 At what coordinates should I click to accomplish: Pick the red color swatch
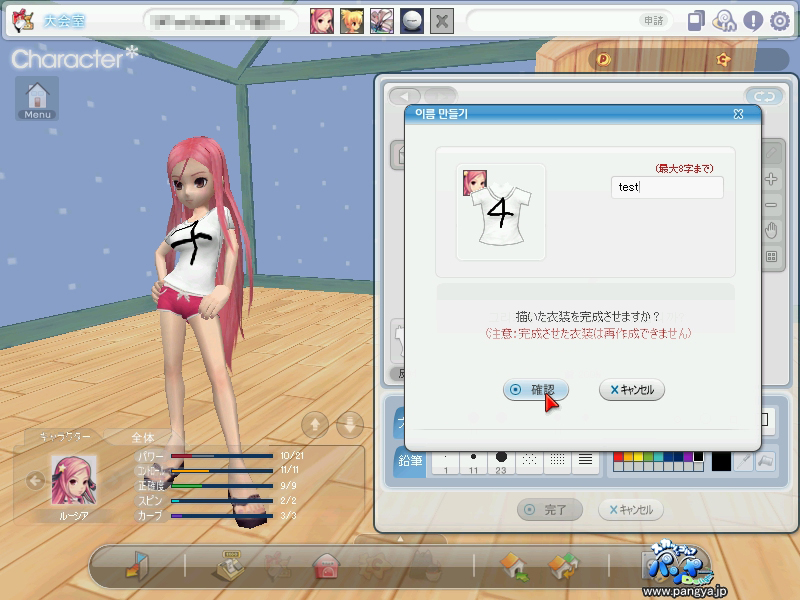coord(618,457)
